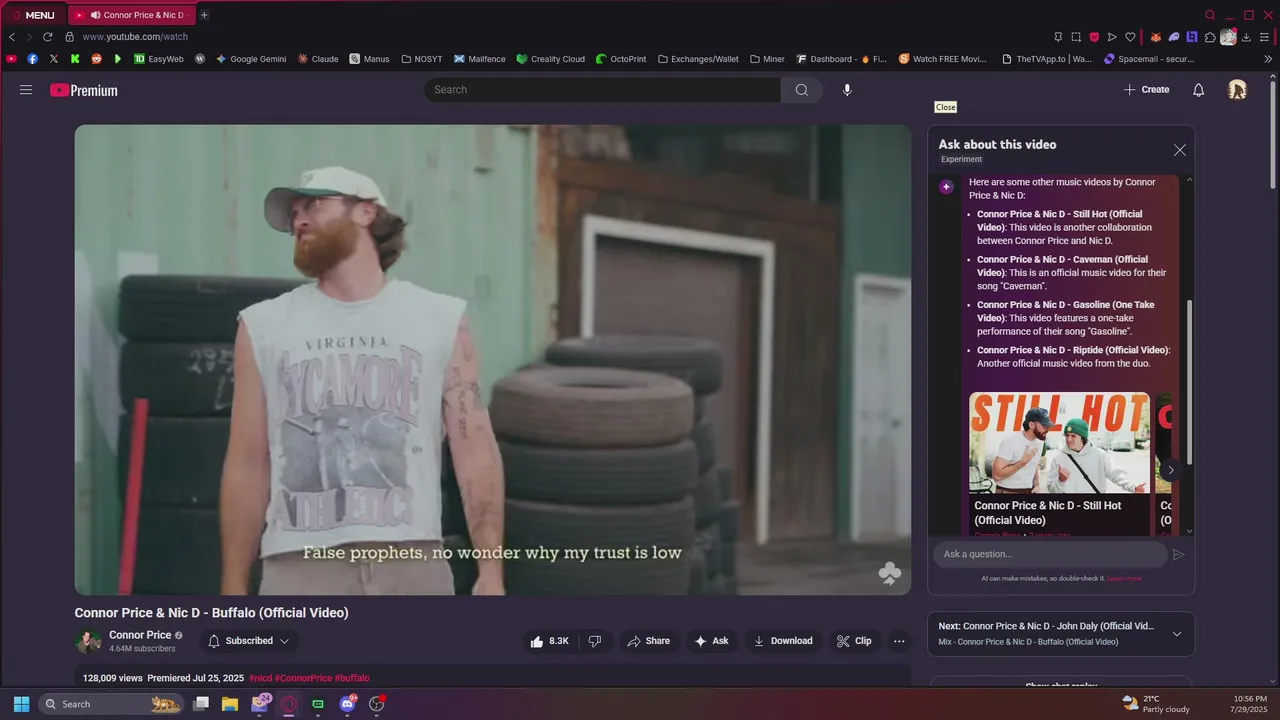Open Opera easy setup sliders icon
The width and height of the screenshot is (1280, 720).
click(x=1266, y=37)
